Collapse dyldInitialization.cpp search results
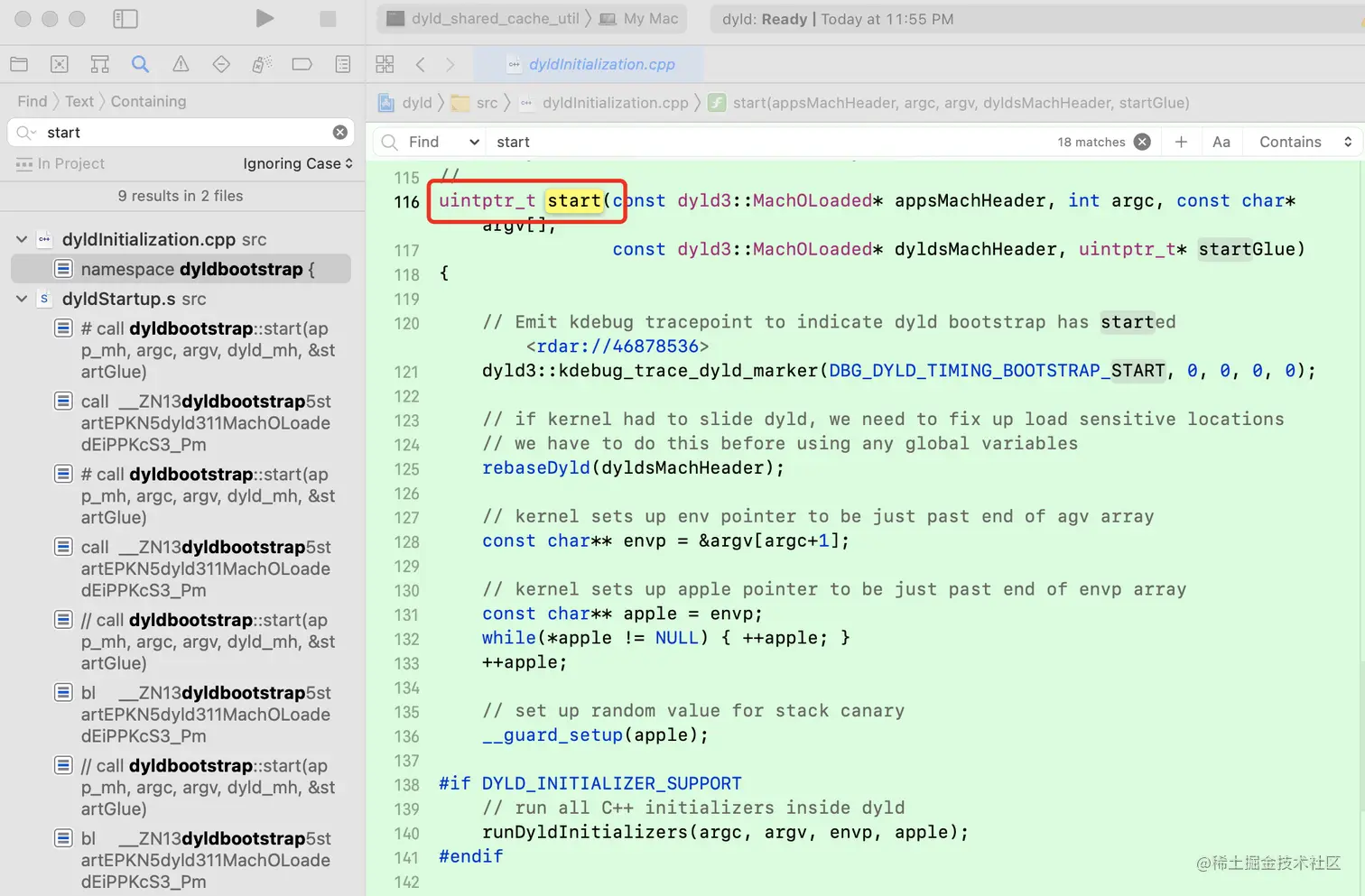 coord(22,239)
